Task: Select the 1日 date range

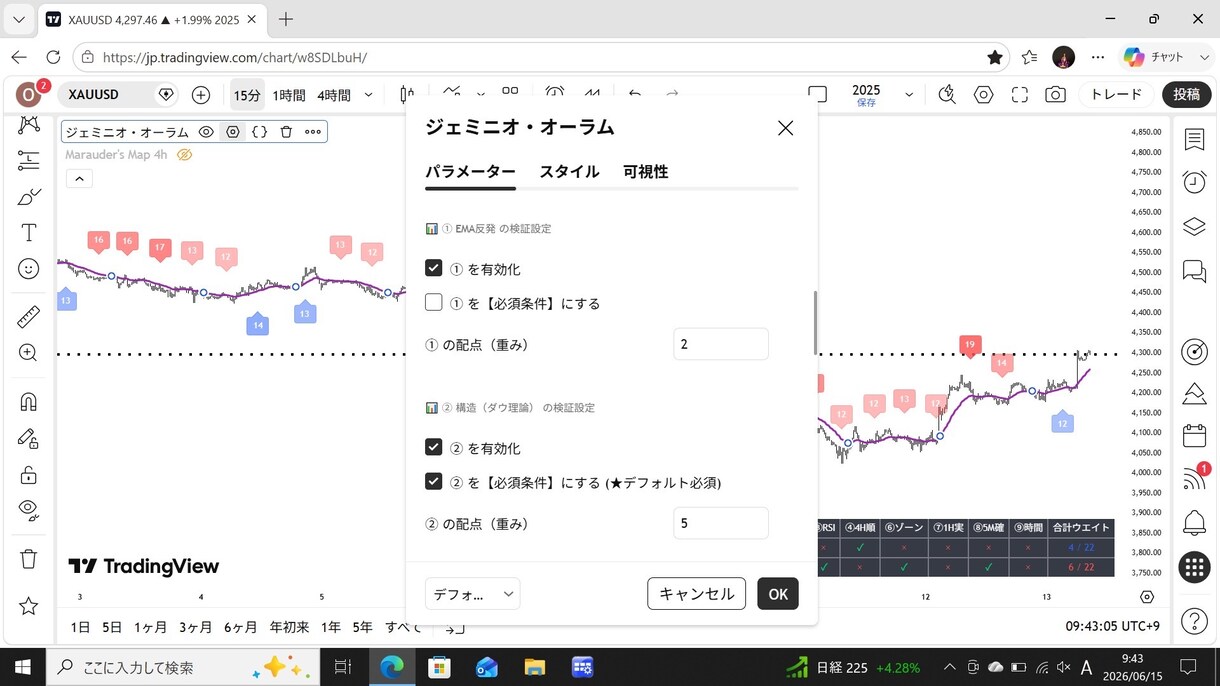Action: click(80, 627)
